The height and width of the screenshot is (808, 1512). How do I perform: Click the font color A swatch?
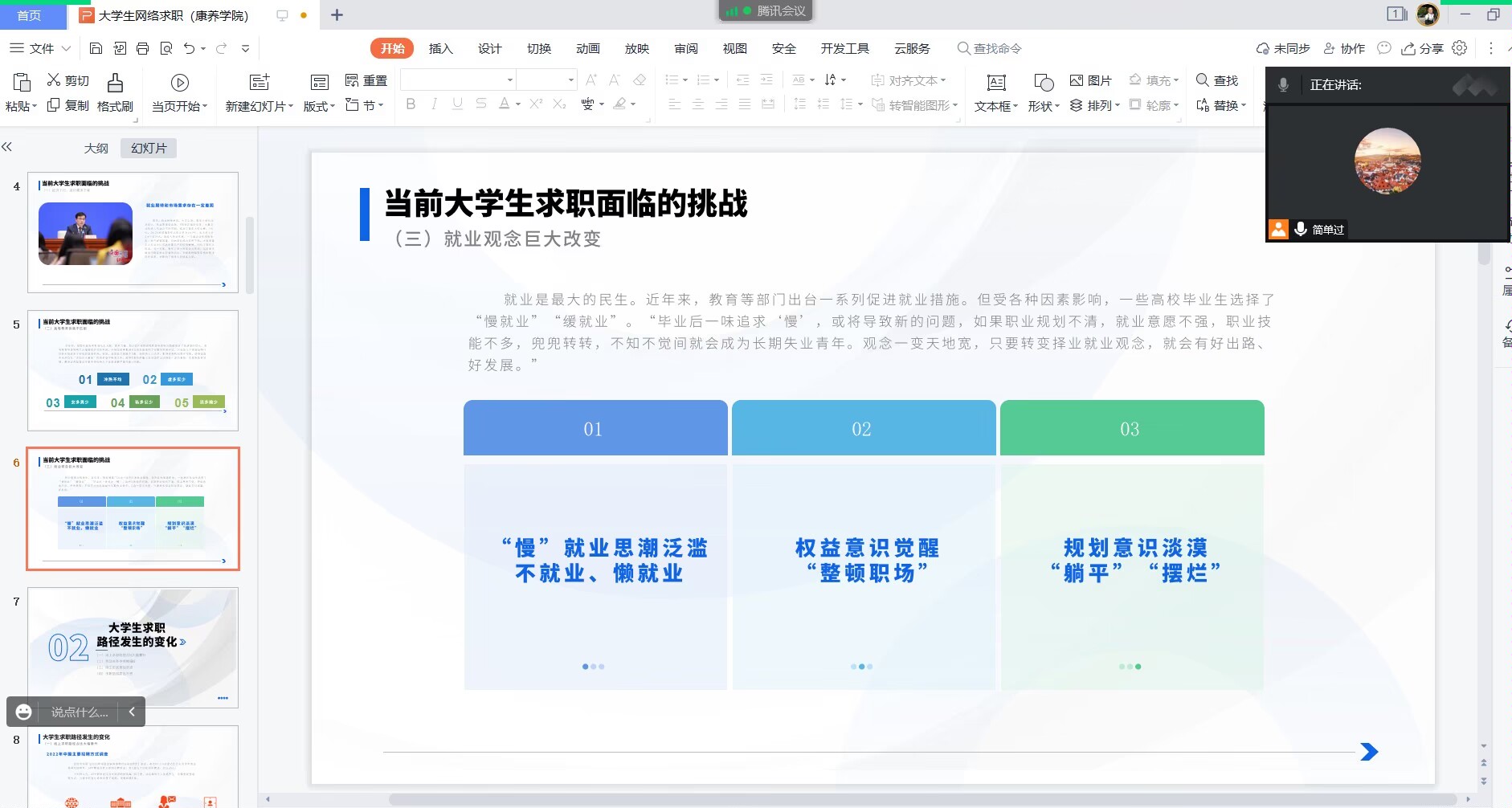504,104
